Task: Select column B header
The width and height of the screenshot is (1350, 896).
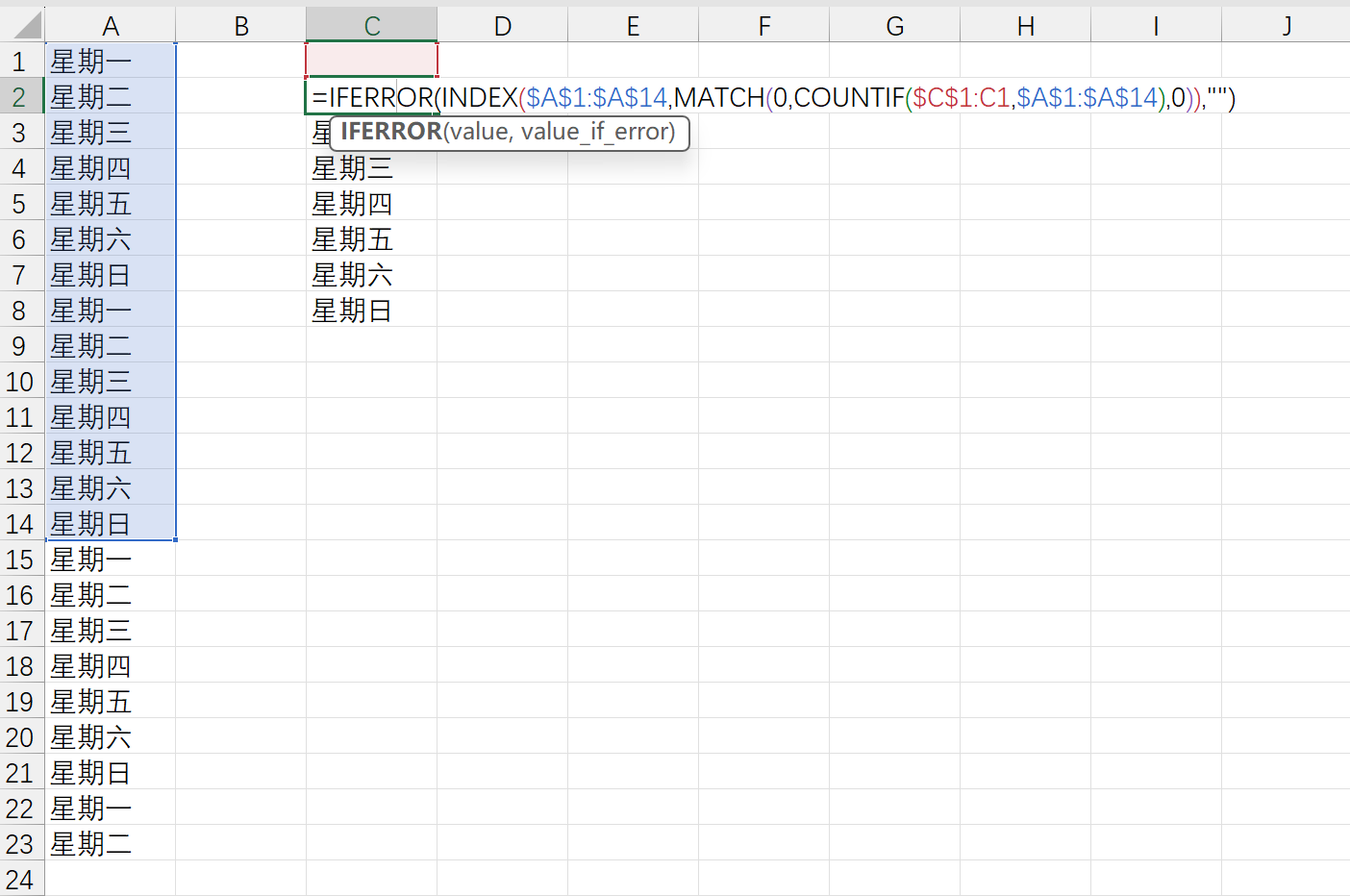Action: click(x=241, y=26)
